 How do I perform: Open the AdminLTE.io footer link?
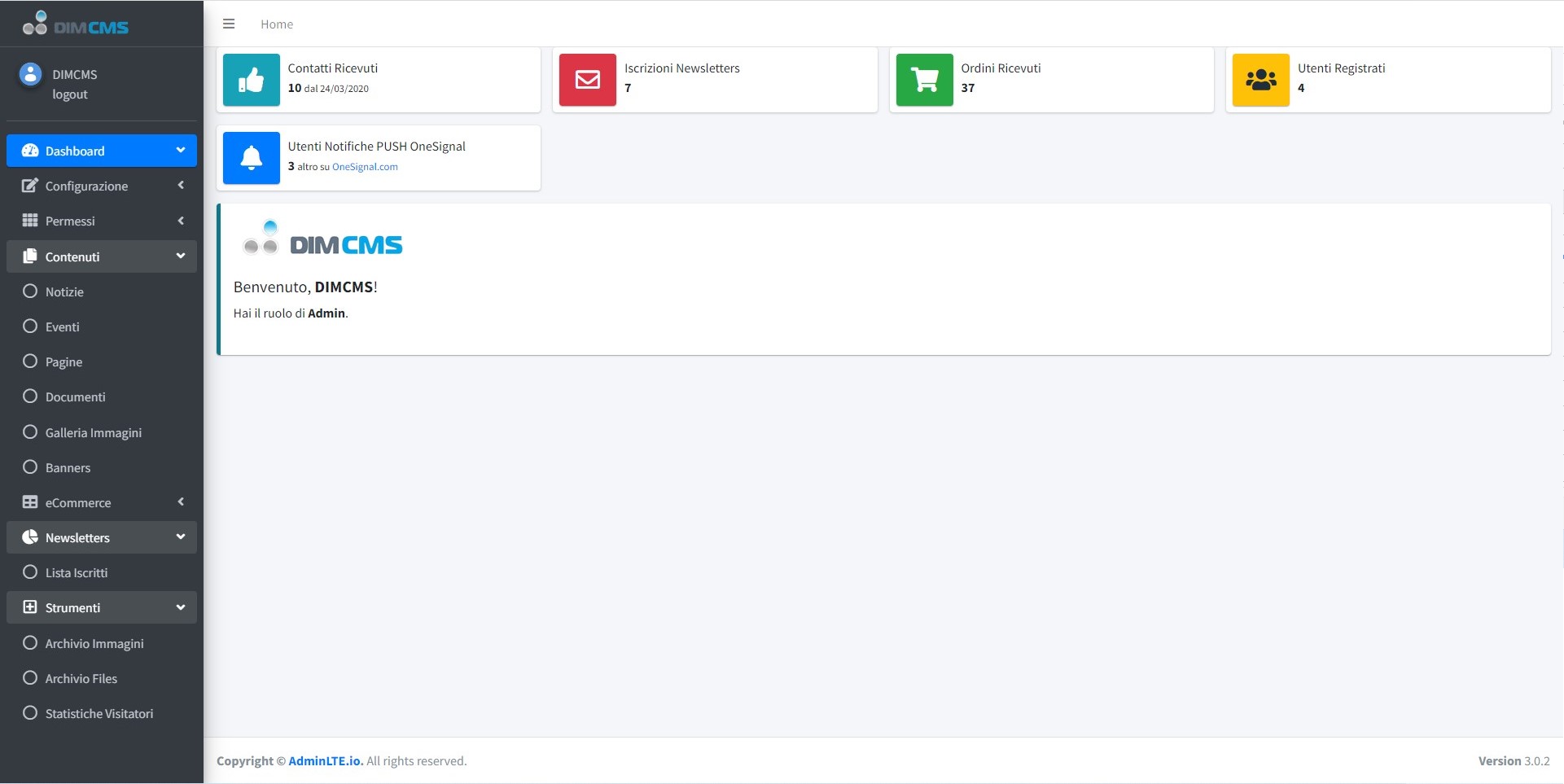326,761
